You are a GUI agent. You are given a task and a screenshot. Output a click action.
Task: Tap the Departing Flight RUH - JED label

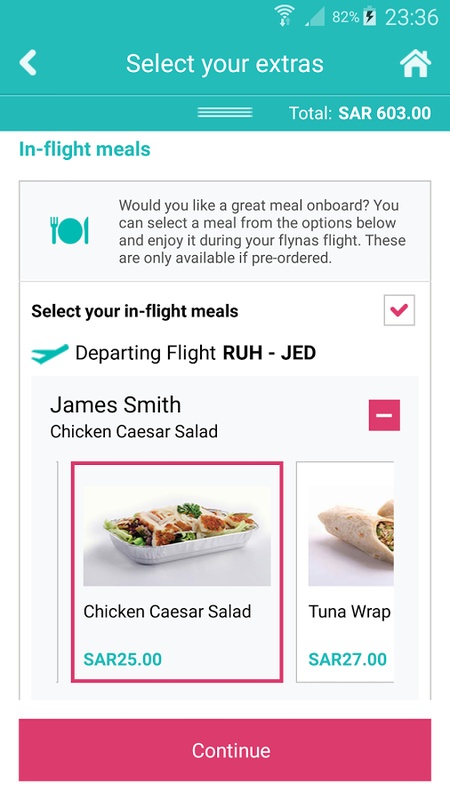coord(195,353)
